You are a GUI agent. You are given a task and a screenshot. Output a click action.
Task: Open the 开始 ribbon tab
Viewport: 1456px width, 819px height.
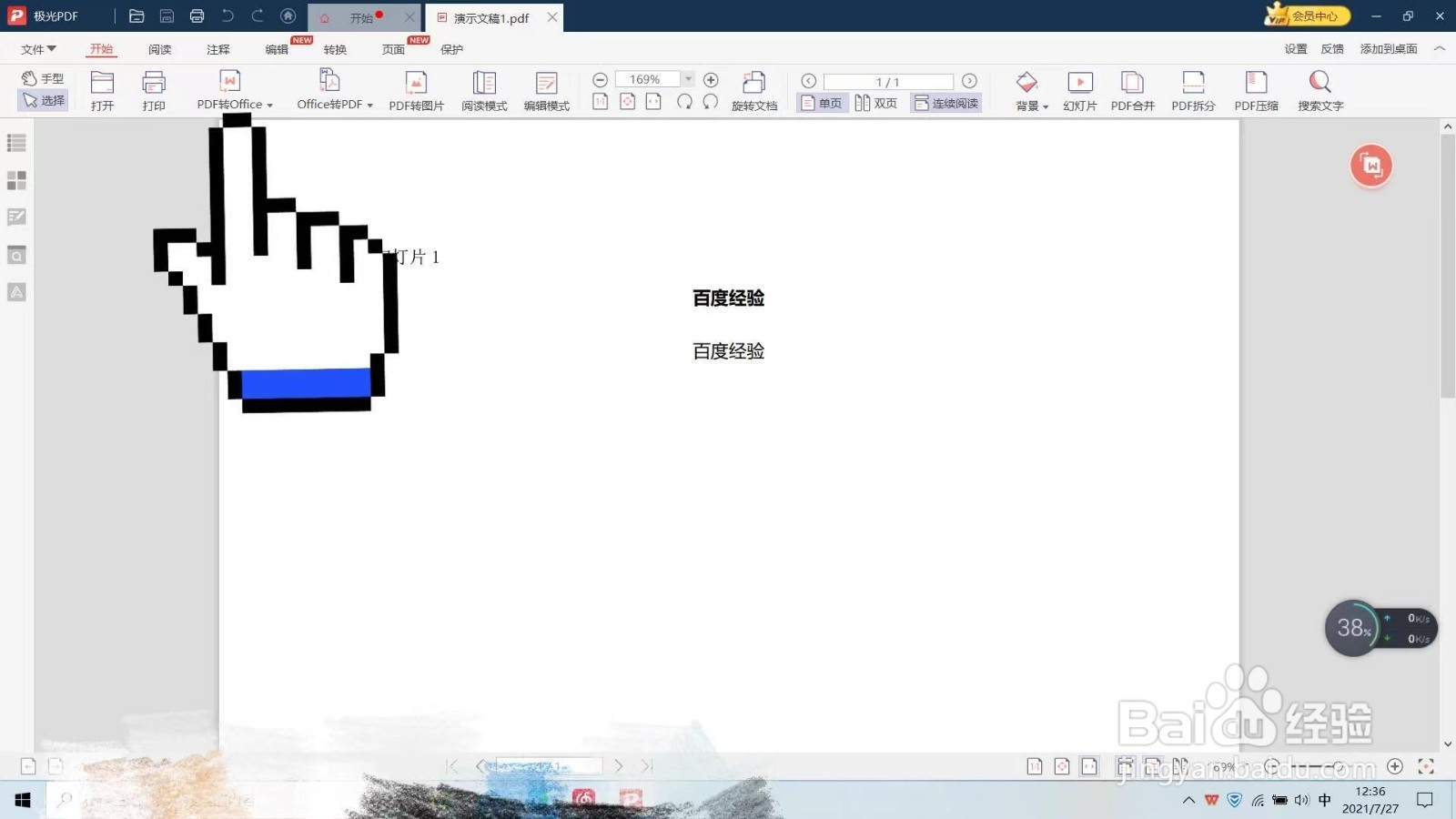(x=102, y=49)
